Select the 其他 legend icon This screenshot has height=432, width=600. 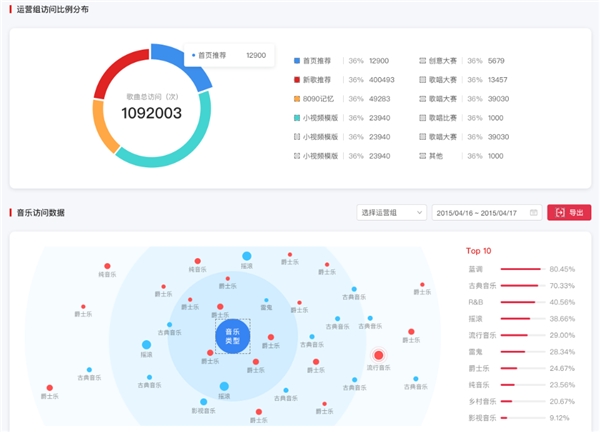[x=422, y=156]
